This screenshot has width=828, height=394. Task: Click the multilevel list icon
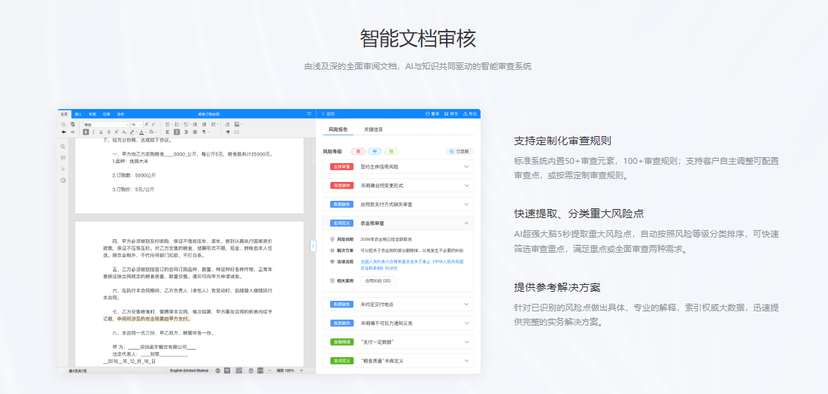(x=186, y=125)
